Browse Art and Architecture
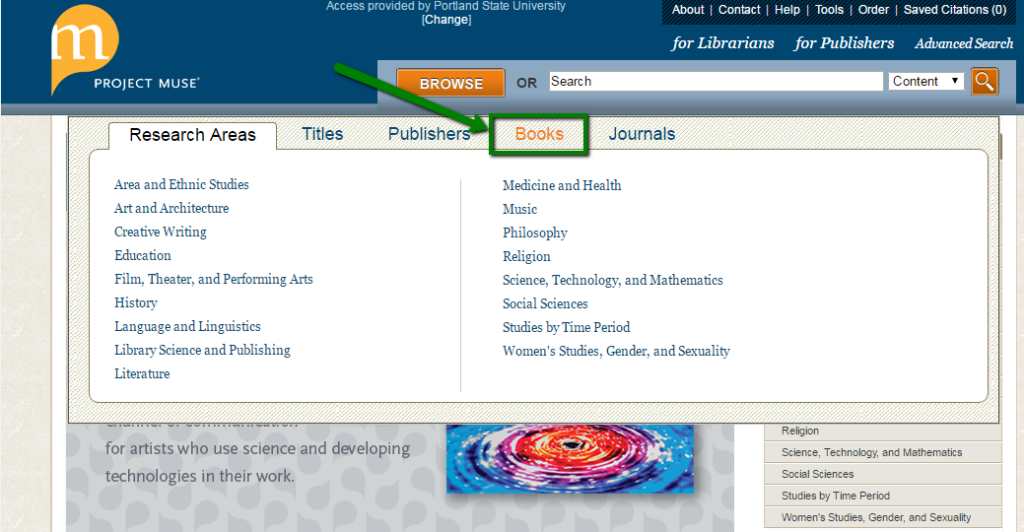The width and height of the screenshot is (1024, 532). coord(172,208)
